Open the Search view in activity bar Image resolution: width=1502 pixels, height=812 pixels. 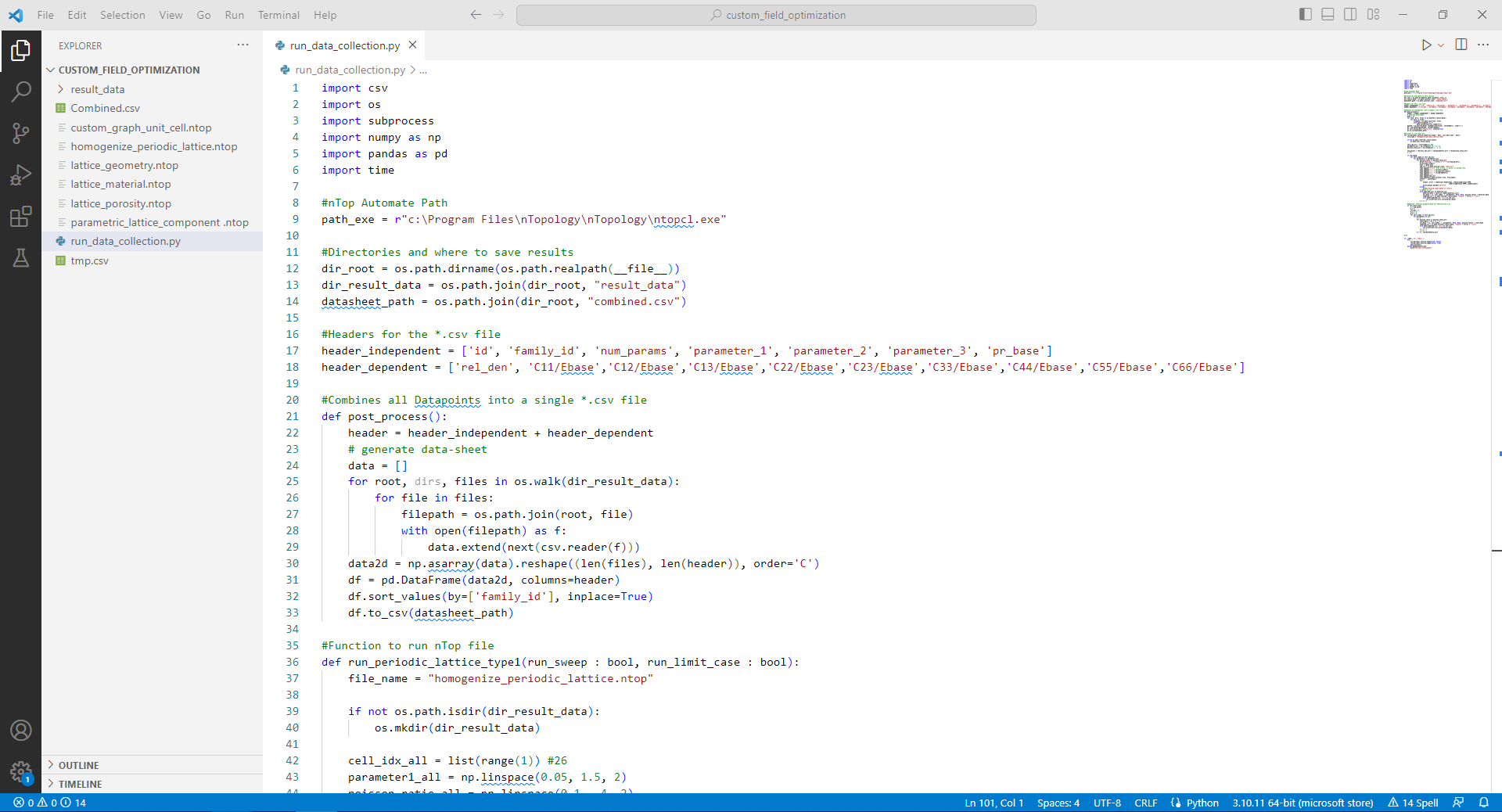point(21,92)
